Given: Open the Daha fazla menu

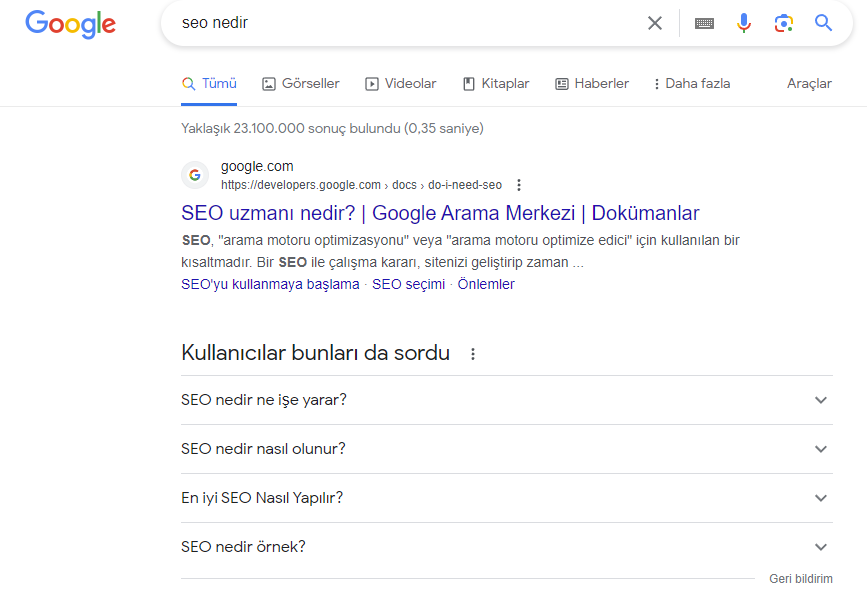Looking at the screenshot, I should (x=692, y=84).
